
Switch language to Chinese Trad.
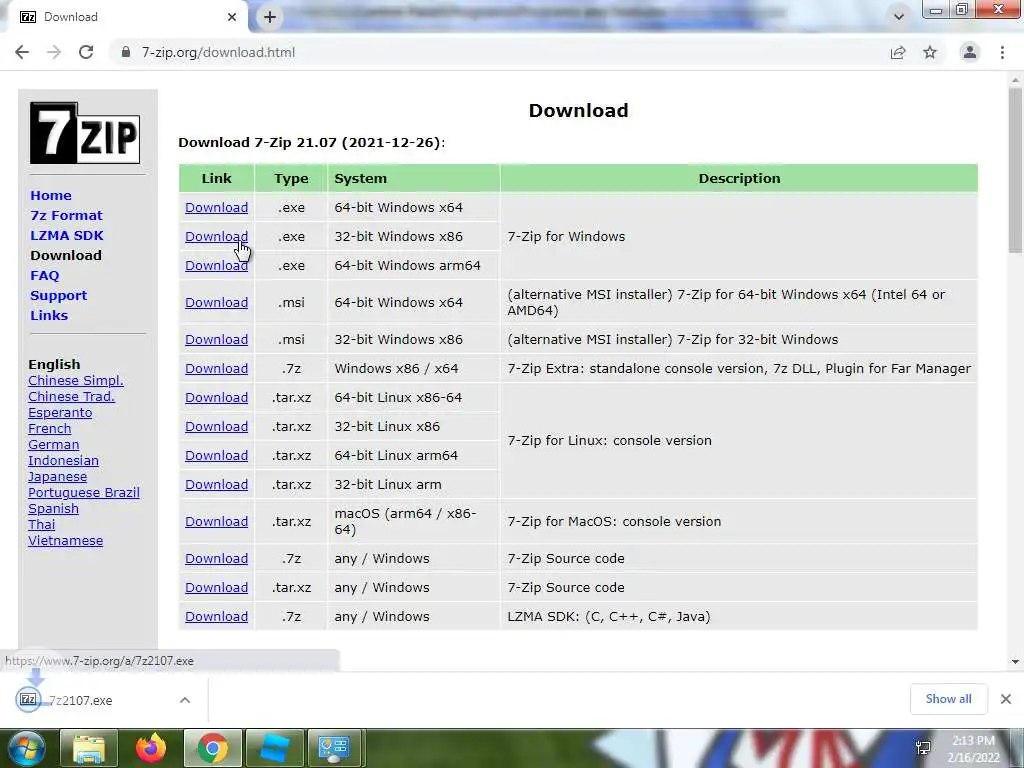71,396
